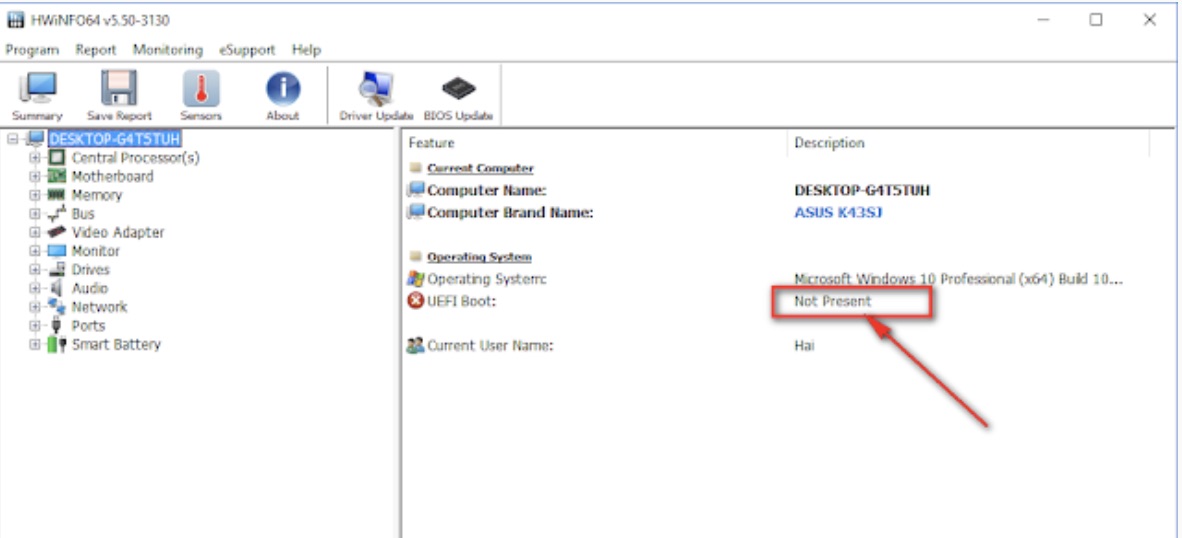Viewport: 1182px width, 538px height.
Task: Click the Windows flag icon beside Operating System
Action: pos(415,279)
